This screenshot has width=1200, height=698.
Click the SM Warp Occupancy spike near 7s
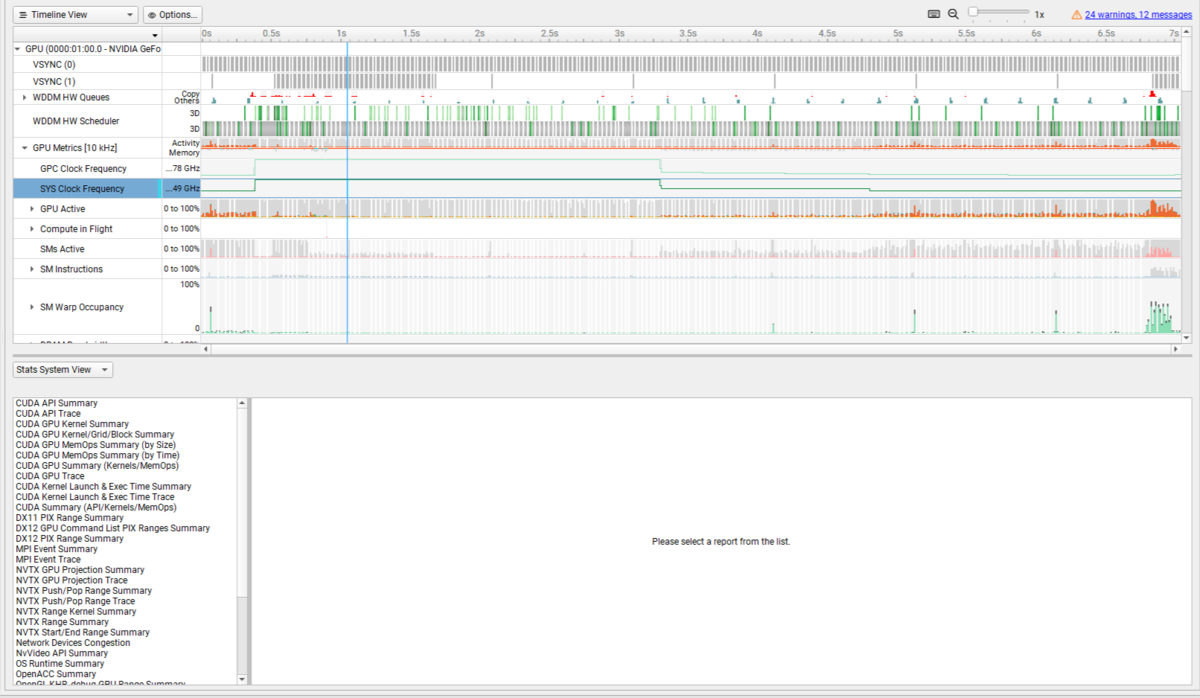pos(1160,318)
